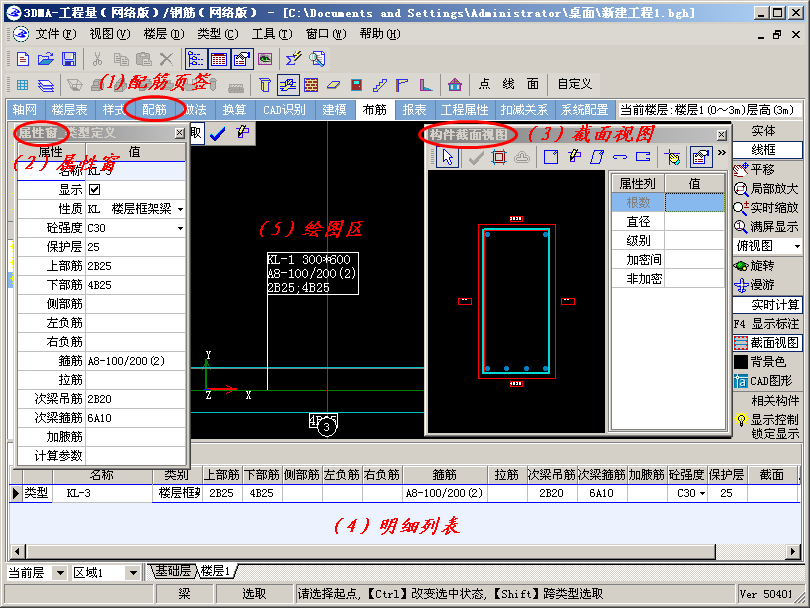Toggle 显示标注 on the right sidebar

point(767,324)
